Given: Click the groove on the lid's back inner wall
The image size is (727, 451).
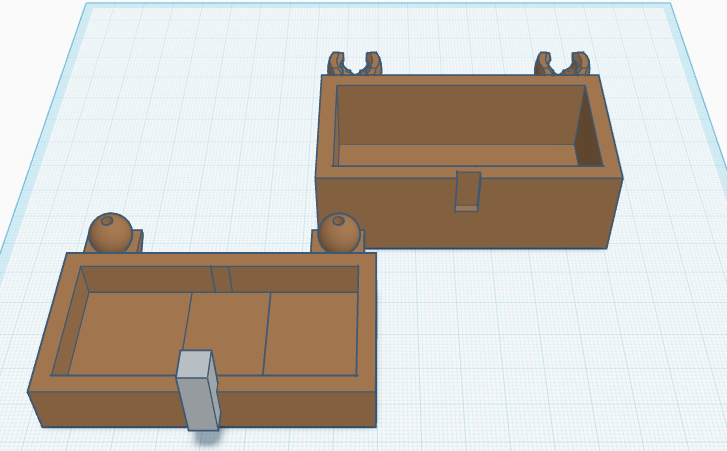Looking at the screenshot, I should click(x=222, y=279).
